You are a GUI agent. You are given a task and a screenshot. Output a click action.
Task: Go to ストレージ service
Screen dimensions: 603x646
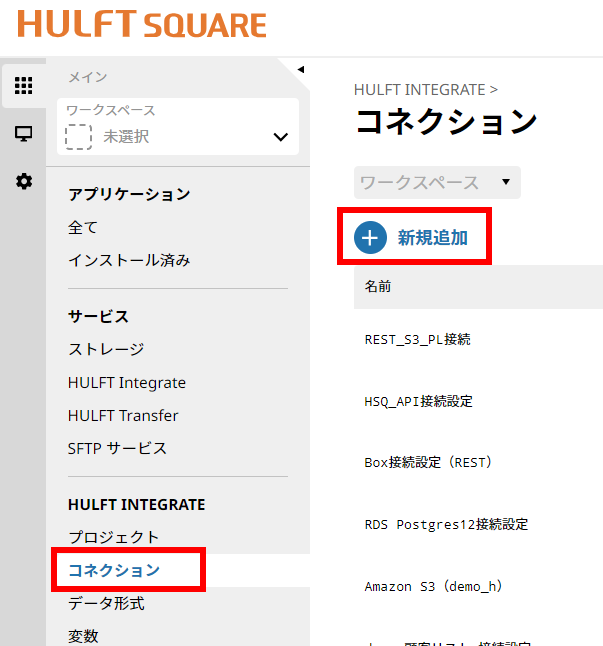[x=106, y=349]
